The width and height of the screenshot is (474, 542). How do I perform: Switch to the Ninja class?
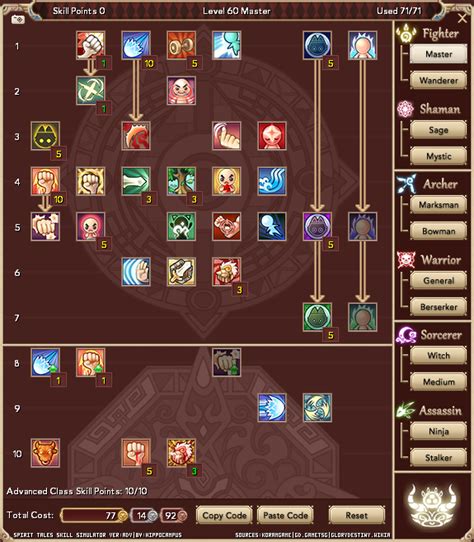click(x=438, y=431)
